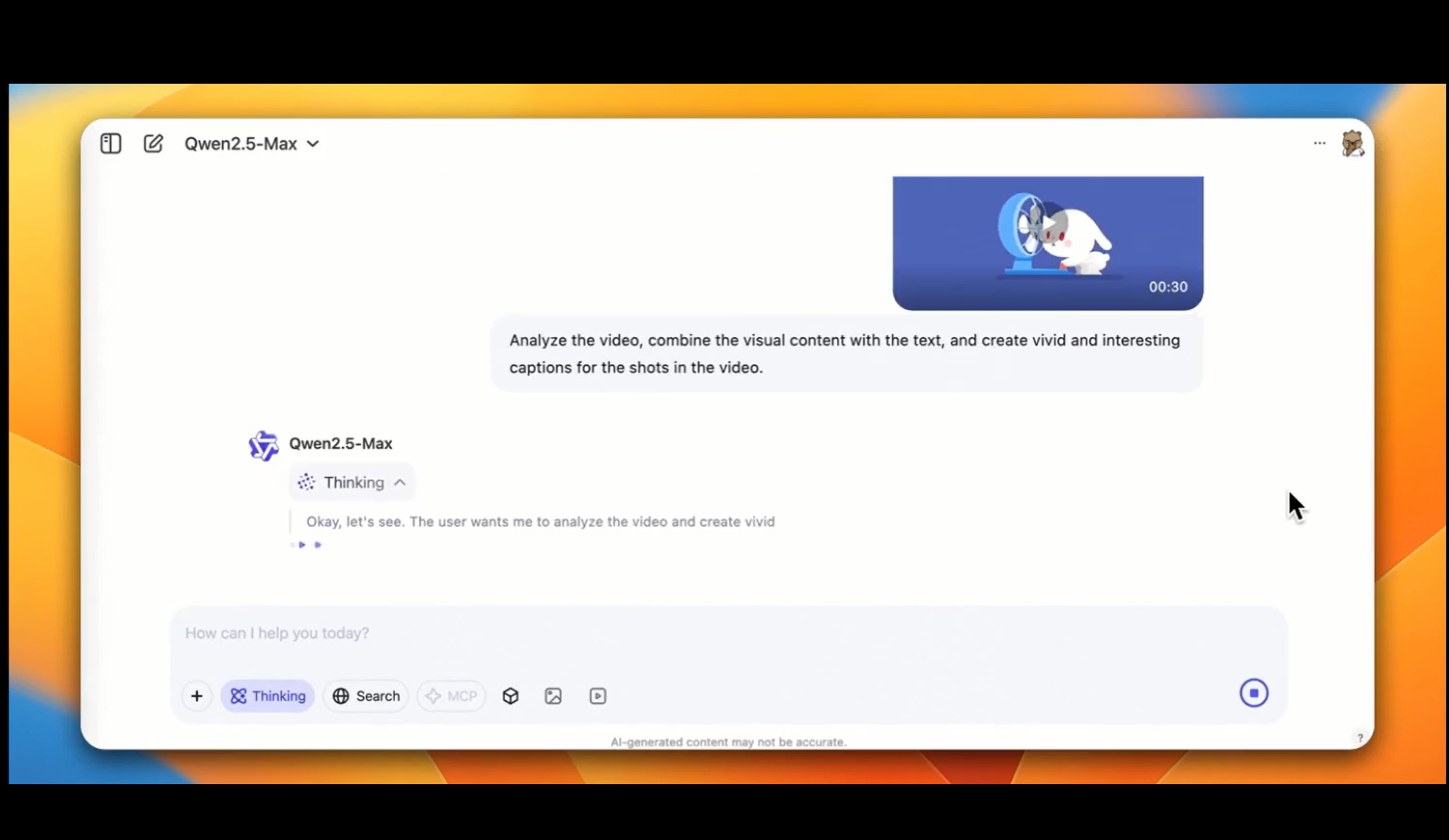Screen dimensions: 1449x840
Task: Select the image generation icon
Action: pyautogui.click(x=553, y=696)
